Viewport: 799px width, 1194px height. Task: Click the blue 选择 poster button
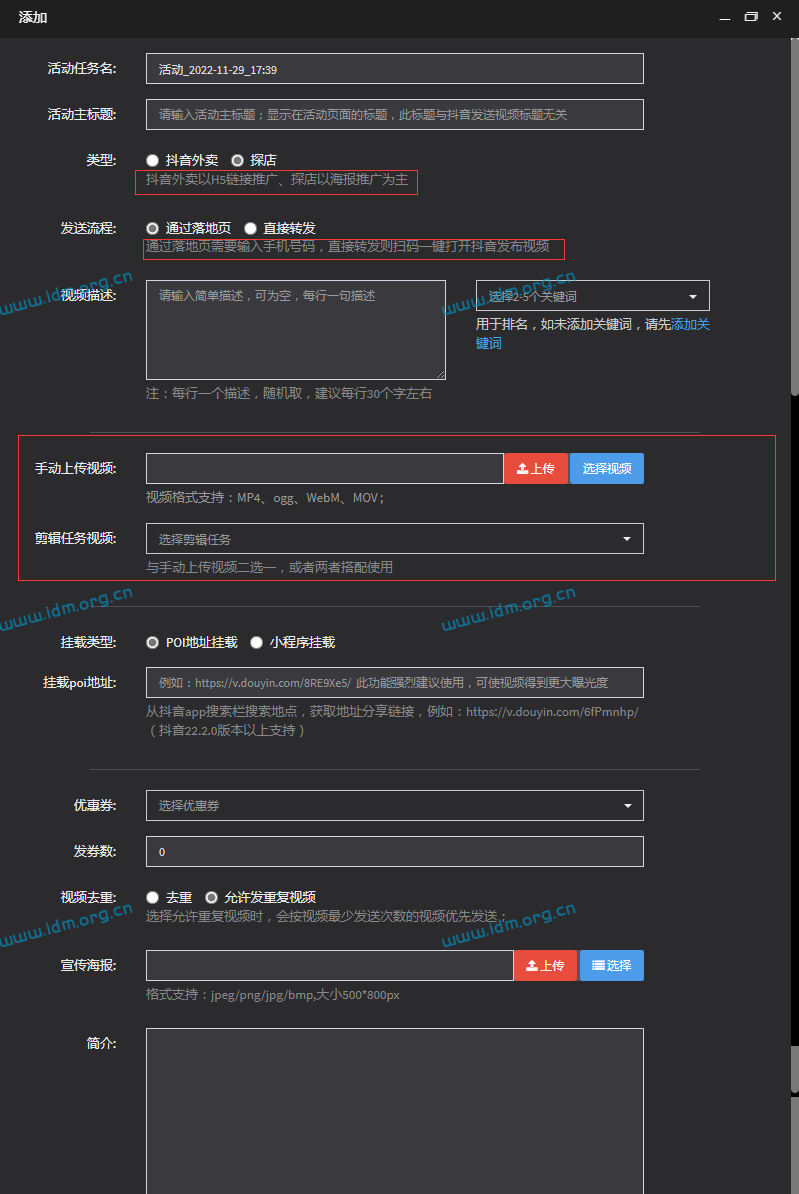pos(612,966)
